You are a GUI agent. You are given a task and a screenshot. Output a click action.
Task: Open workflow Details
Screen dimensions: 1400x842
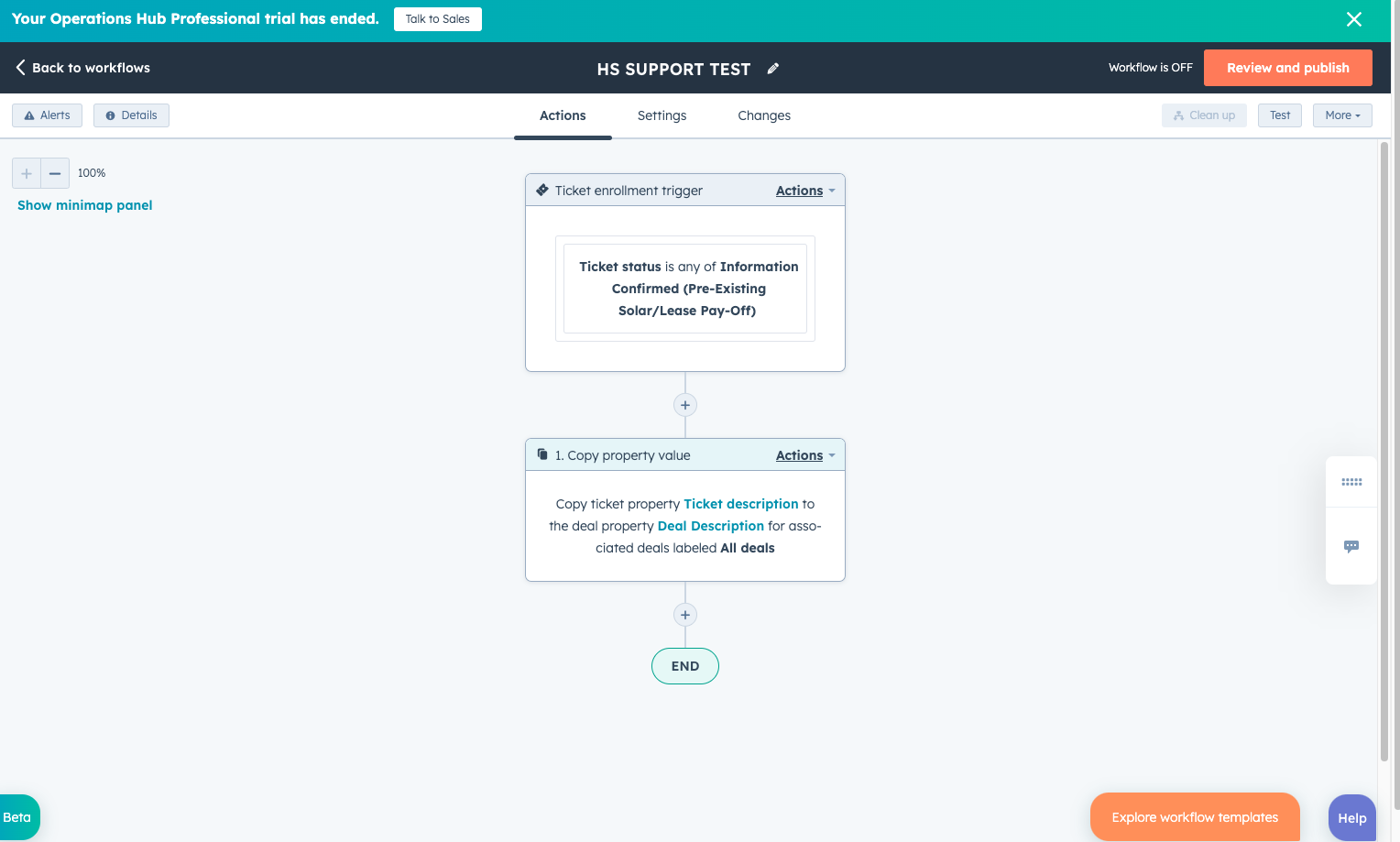(131, 115)
